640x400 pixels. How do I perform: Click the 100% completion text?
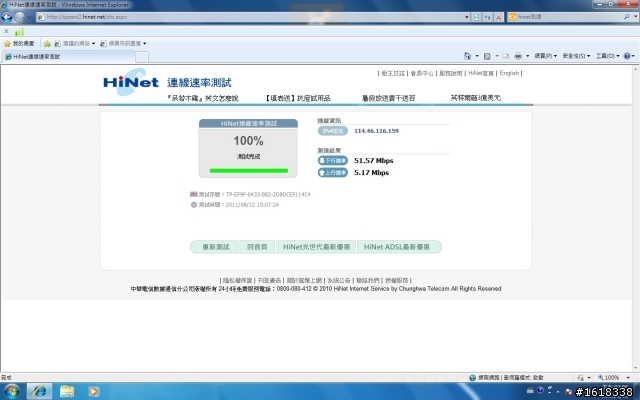[x=248, y=141]
